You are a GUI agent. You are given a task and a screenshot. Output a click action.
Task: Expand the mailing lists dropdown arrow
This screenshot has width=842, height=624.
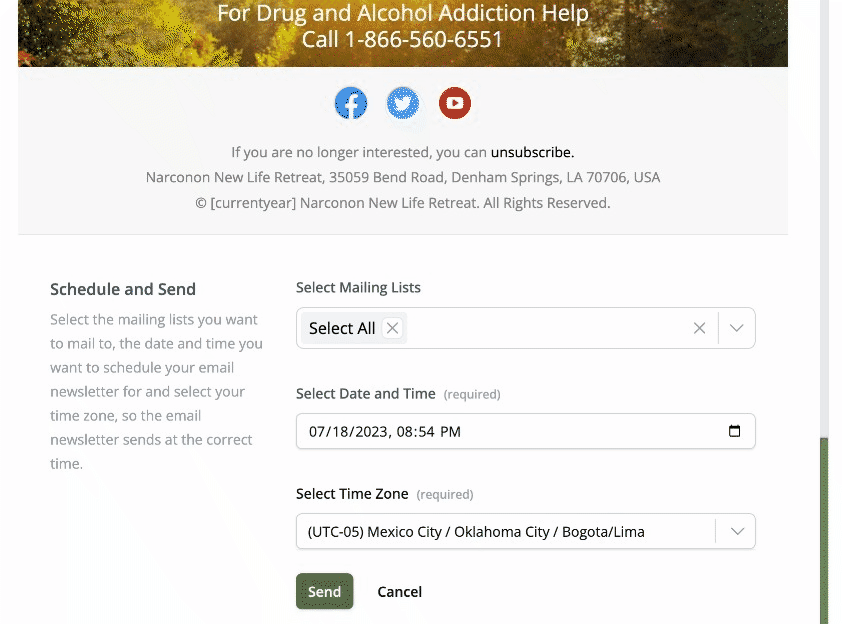tap(737, 328)
